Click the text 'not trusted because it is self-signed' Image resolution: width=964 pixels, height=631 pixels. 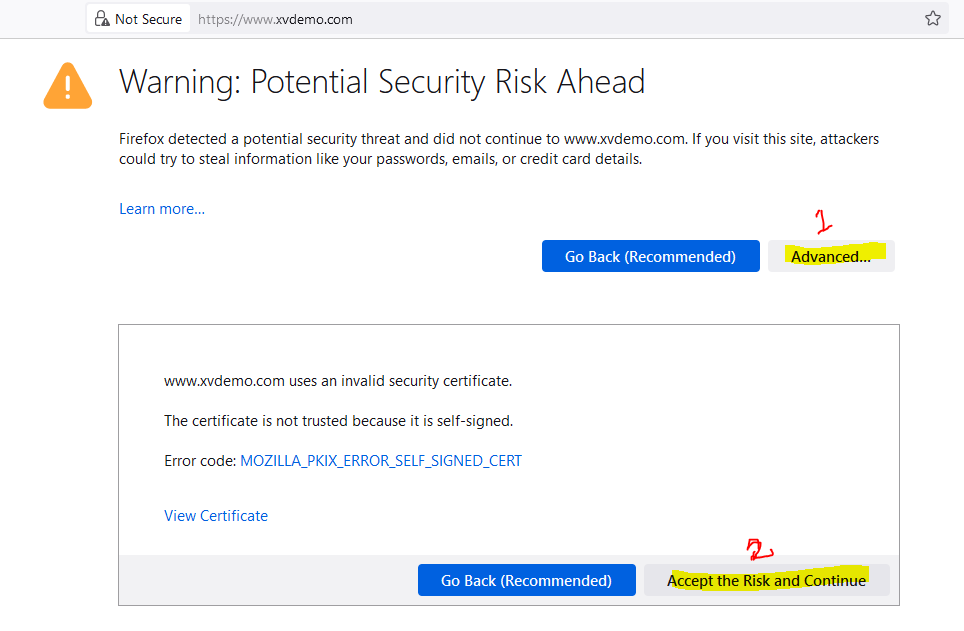393,421
